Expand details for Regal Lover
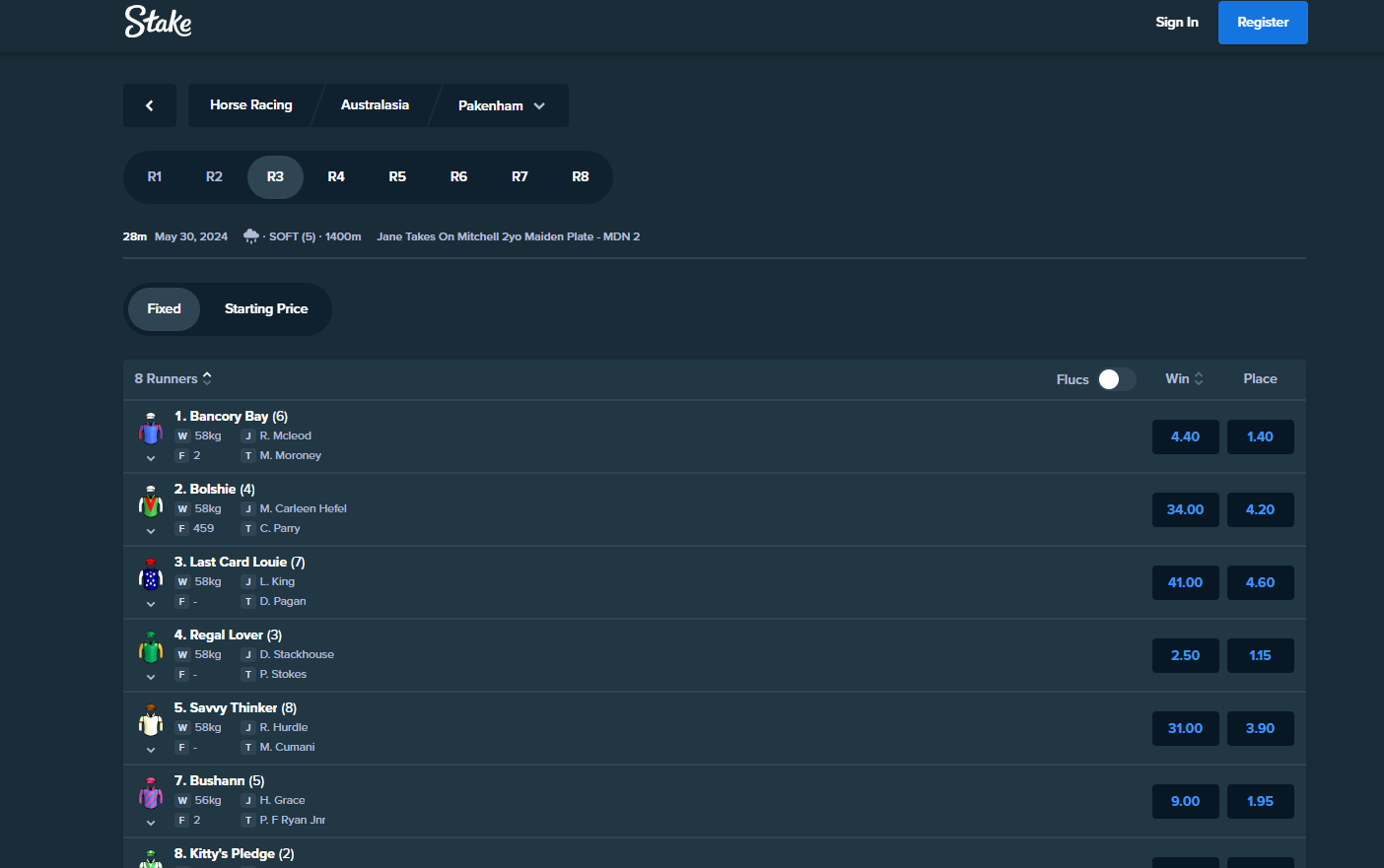Viewport: 1384px width, 868px height. tap(151, 677)
